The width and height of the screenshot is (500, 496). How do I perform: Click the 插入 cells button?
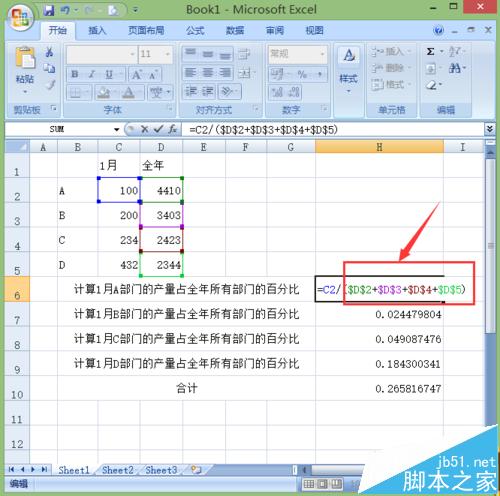click(390, 52)
